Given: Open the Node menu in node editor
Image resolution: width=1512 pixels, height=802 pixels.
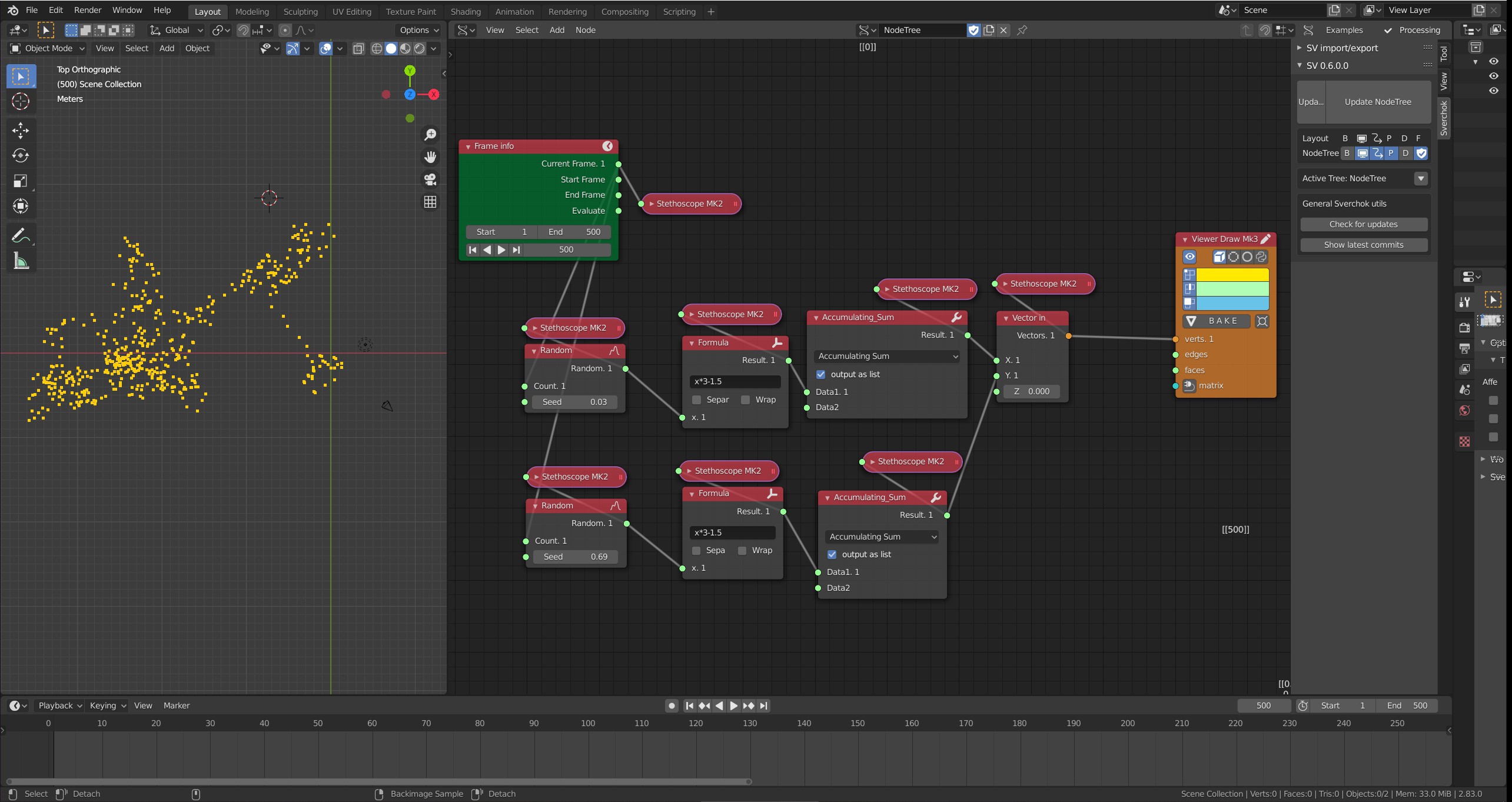Looking at the screenshot, I should click(585, 30).
